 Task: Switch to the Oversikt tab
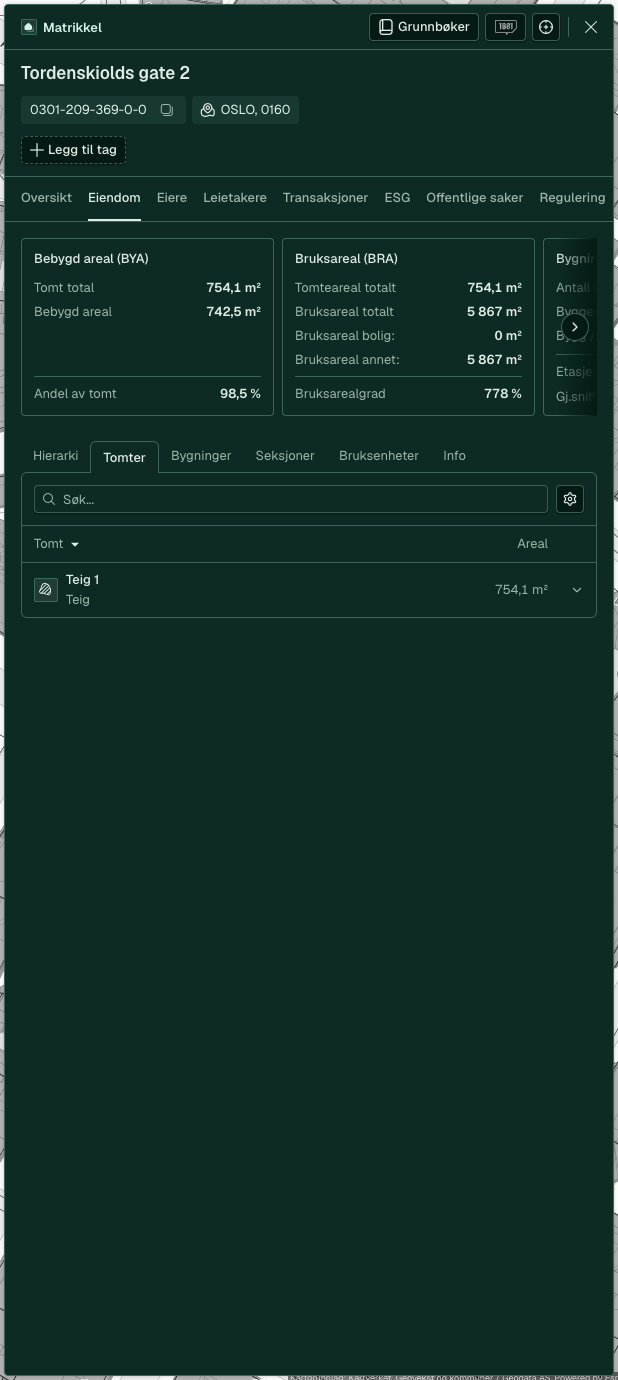pos(46,198)
